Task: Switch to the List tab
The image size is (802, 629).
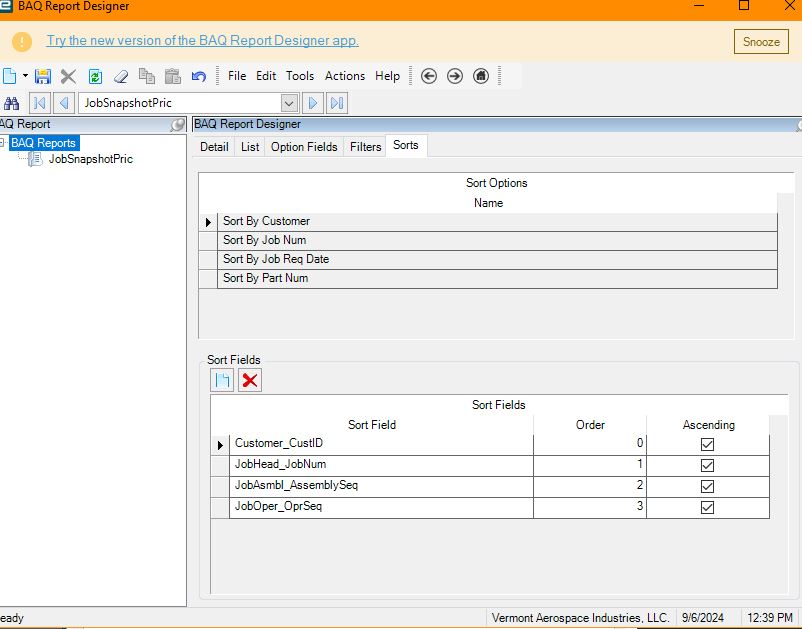Action: click(250, 147)
